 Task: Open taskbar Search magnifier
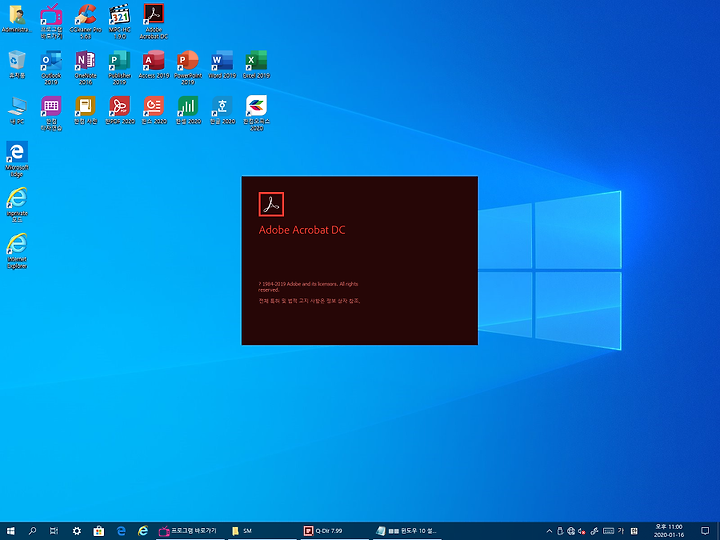pyautogui.click(x=32, y=531)
